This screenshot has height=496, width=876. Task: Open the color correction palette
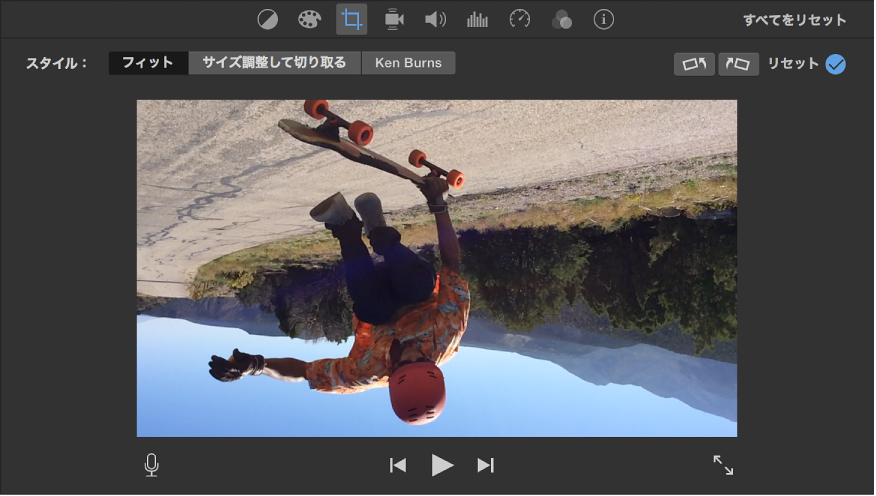309,19
